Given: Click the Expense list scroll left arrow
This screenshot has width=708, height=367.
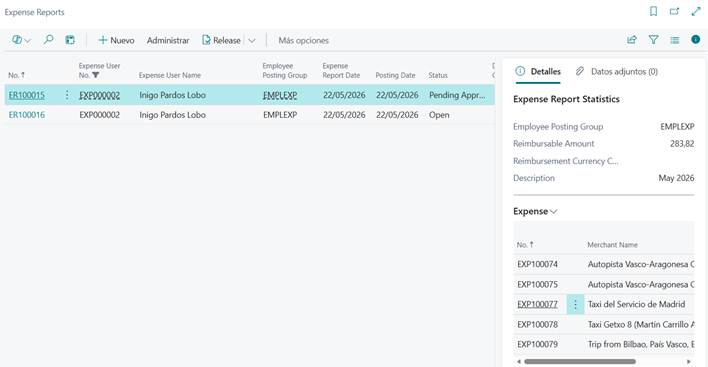Looking at the screenshot, I should point(519,361).
